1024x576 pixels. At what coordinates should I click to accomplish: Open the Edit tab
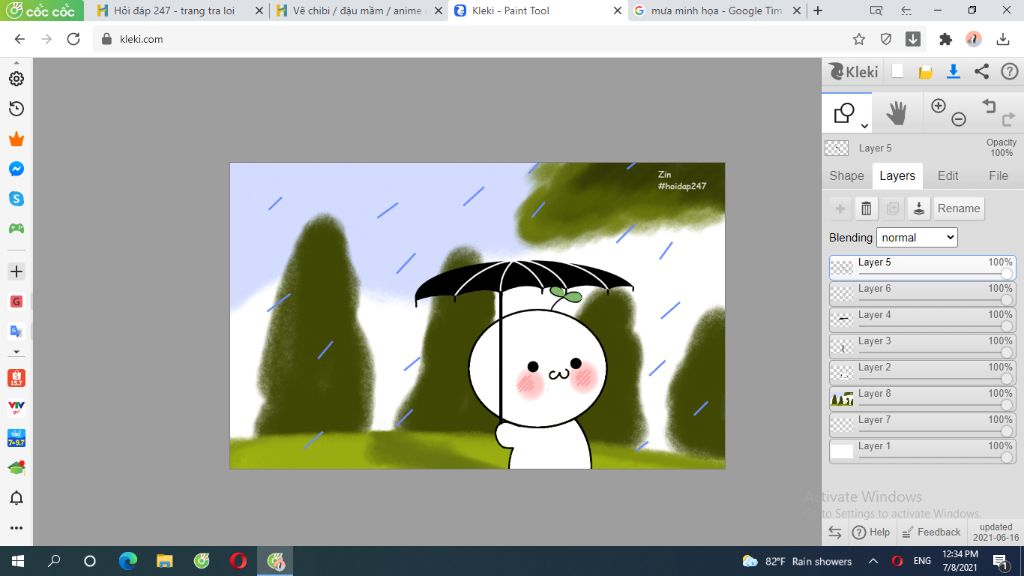[948, 176]
